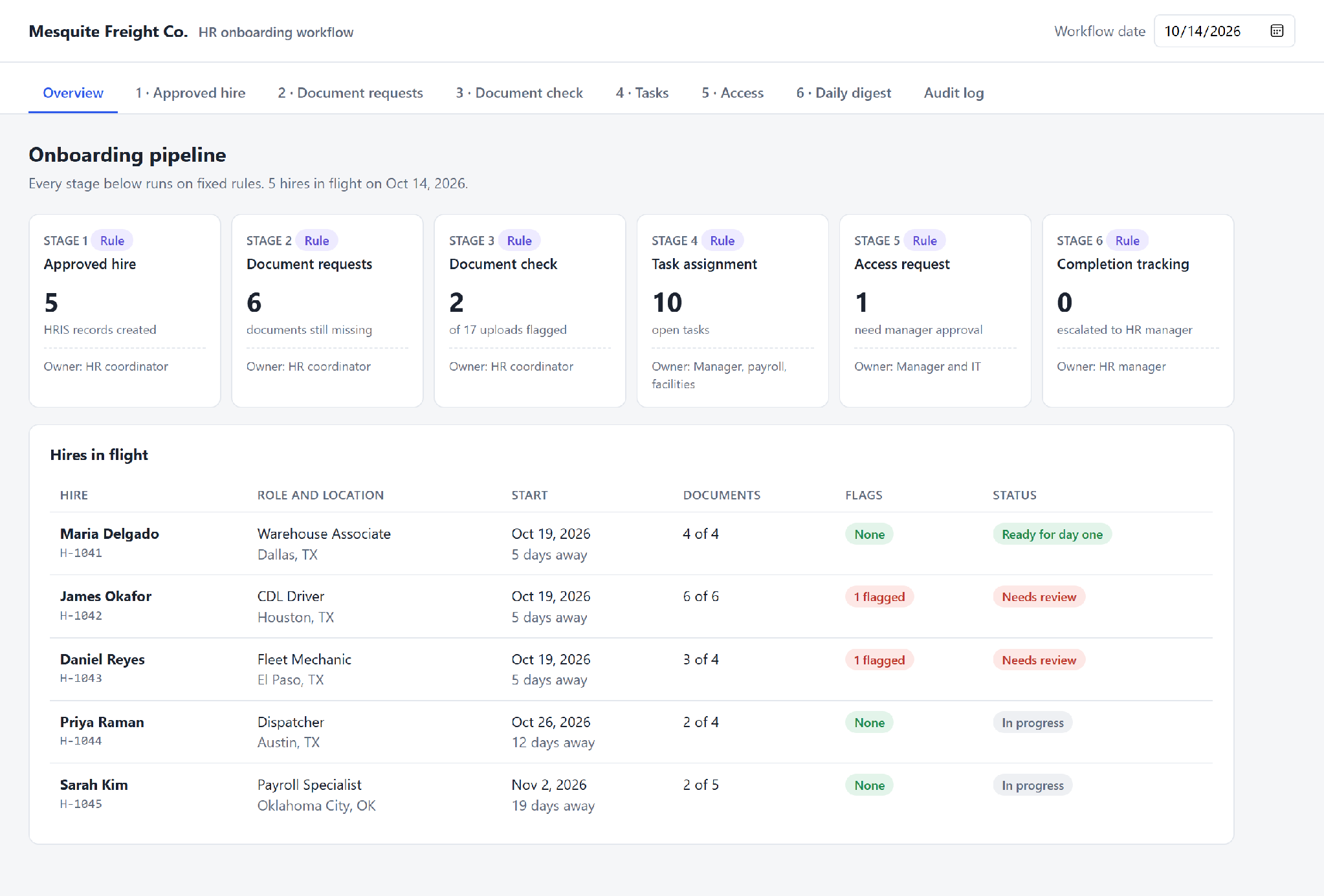This screenshot has width=1324, height=896.
Task: Open the 4 · Tasks tab
Action: click(642, 93)
